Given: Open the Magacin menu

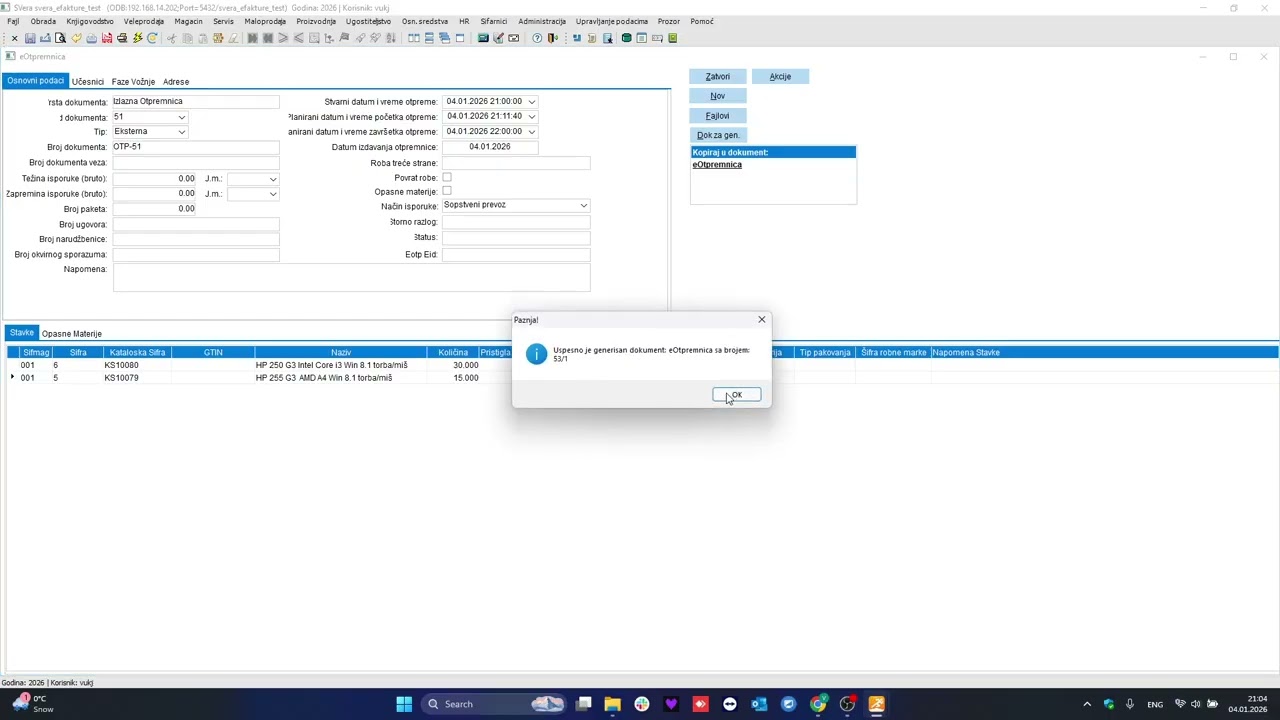Looking at the screenshot, I should click(x=188, y=21).
